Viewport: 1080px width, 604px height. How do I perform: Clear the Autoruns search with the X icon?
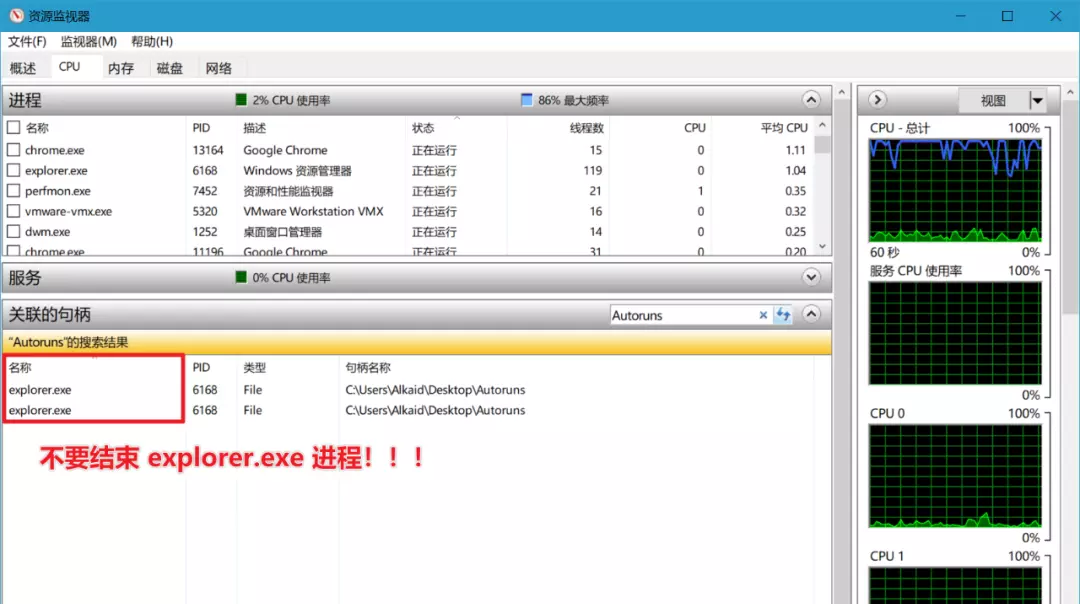(763, 315)
